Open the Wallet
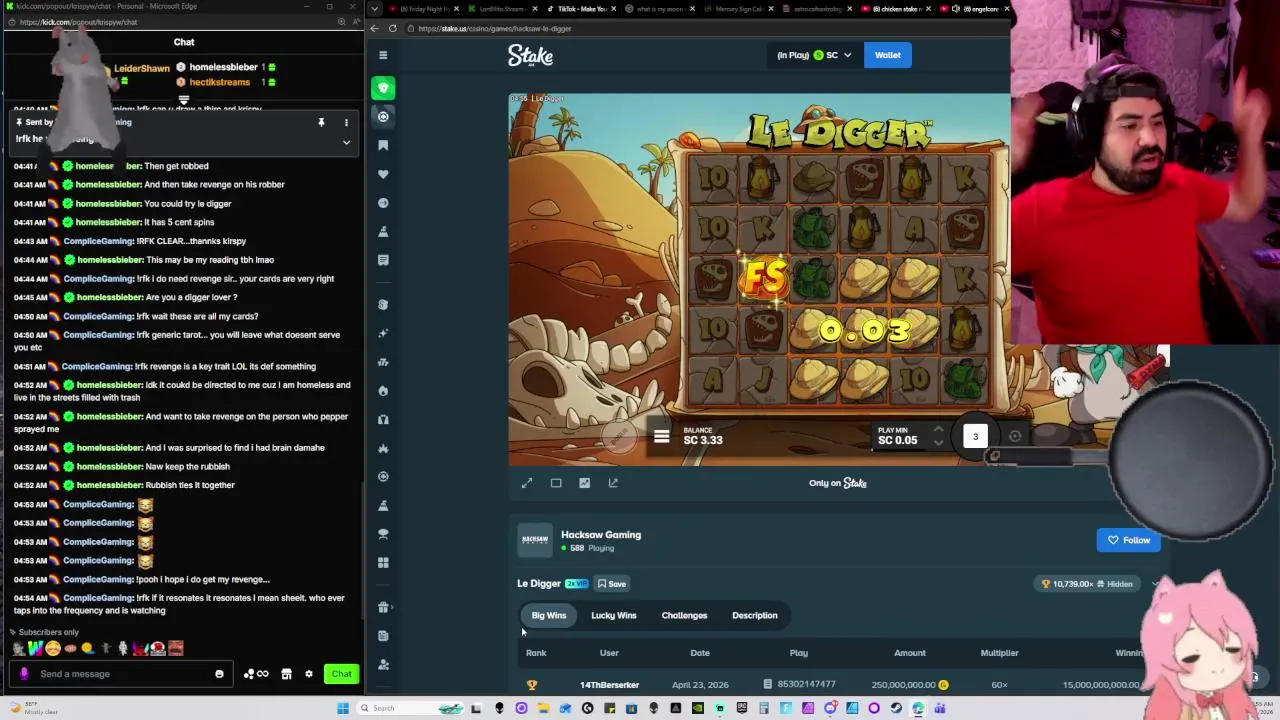1280x720 pixels. (887, 55)
